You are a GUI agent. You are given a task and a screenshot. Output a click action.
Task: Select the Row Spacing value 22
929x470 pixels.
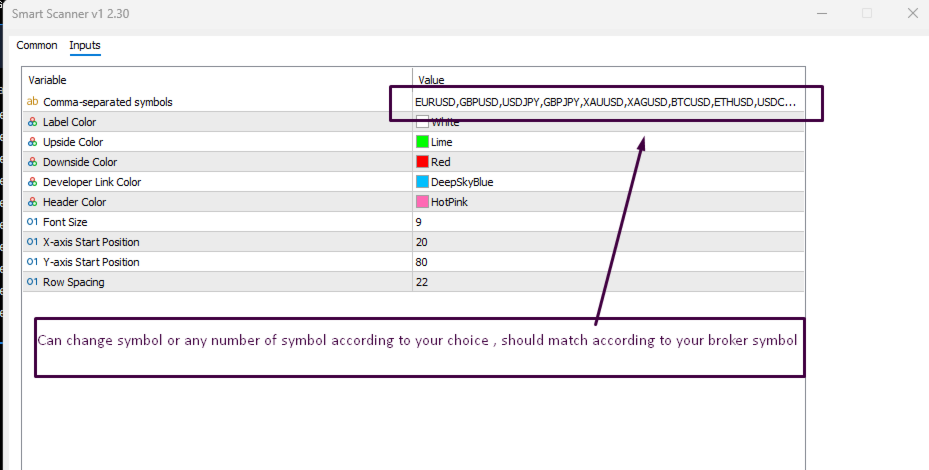422,282
